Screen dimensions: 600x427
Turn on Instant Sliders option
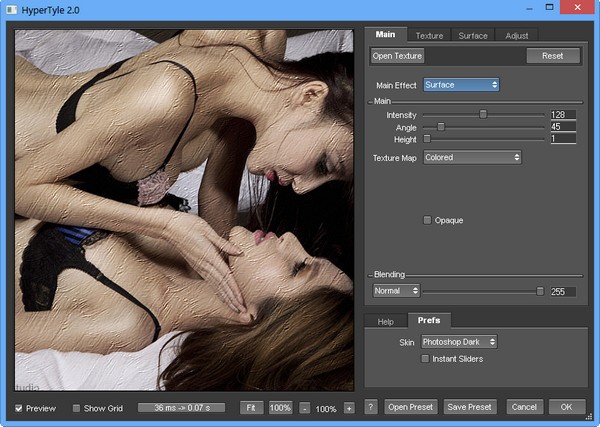425,359
